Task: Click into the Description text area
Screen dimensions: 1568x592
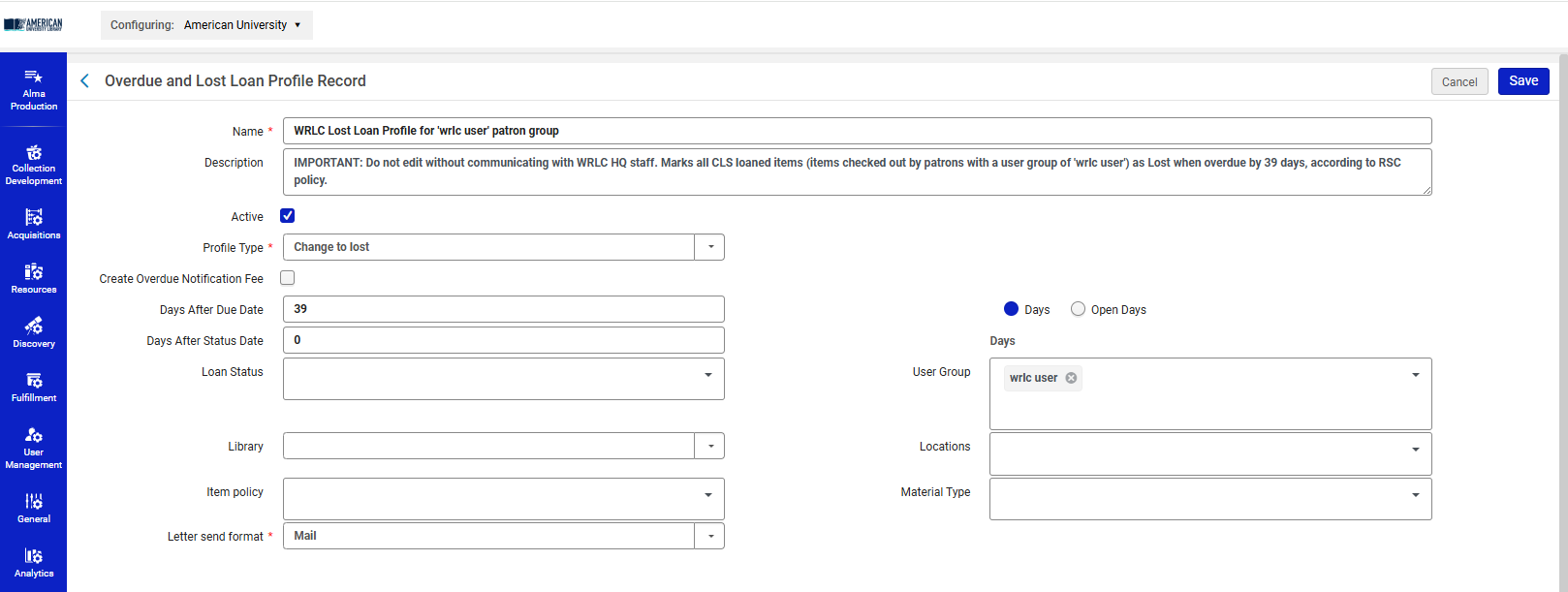Action: (857, 171)
